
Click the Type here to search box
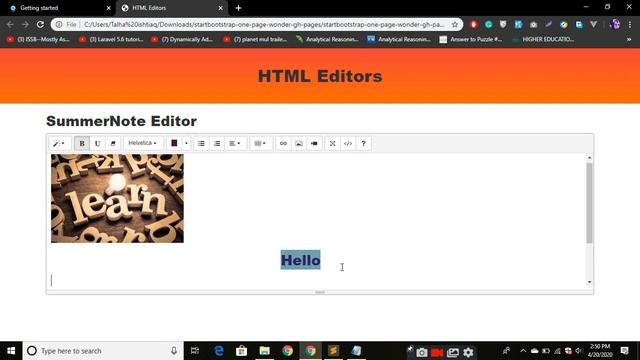pyautogui.click(x=103, y=351)
